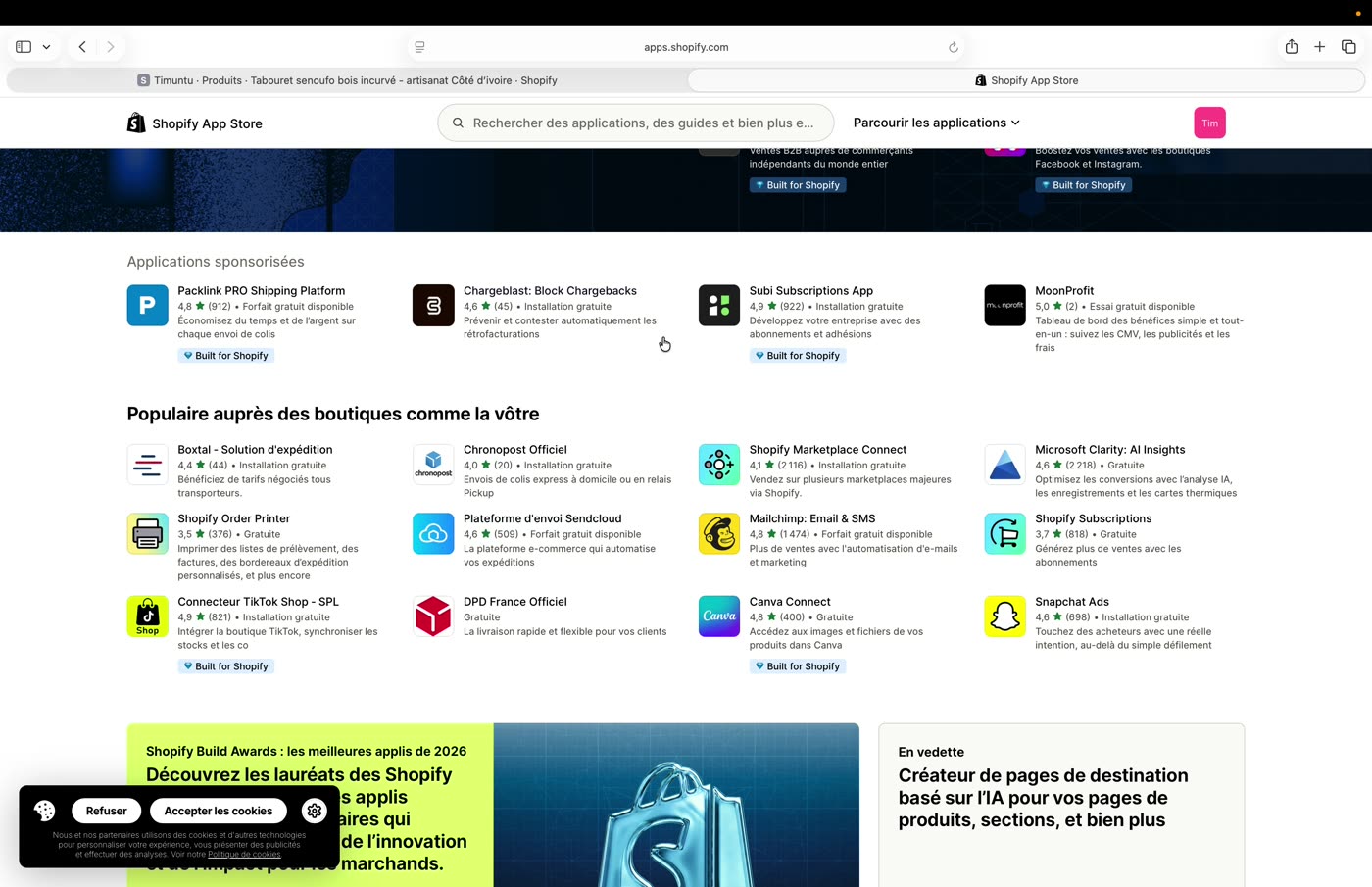
Task: Click the apps.shopify.com address bar
Action: point(686,47)
